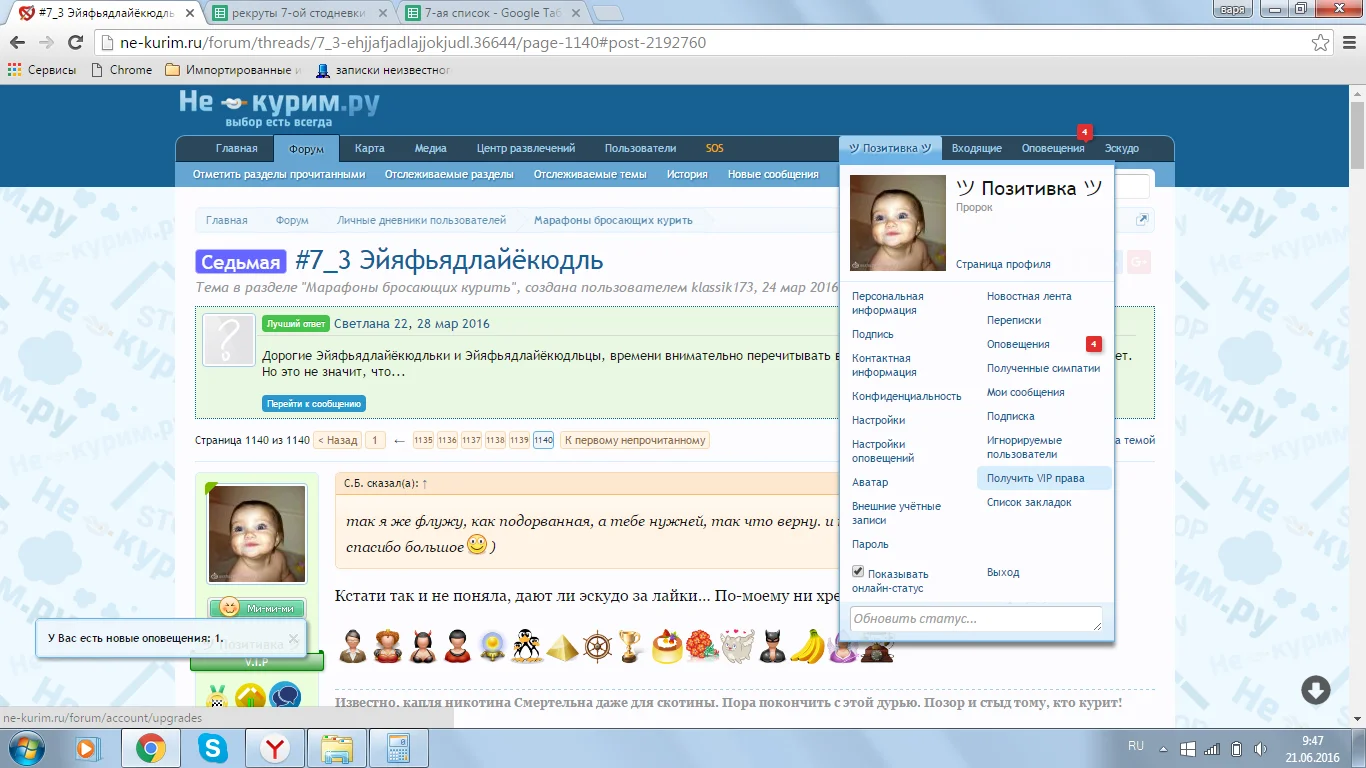
Task: Click the banana bunch award icon
Action: tap(806, 646)
